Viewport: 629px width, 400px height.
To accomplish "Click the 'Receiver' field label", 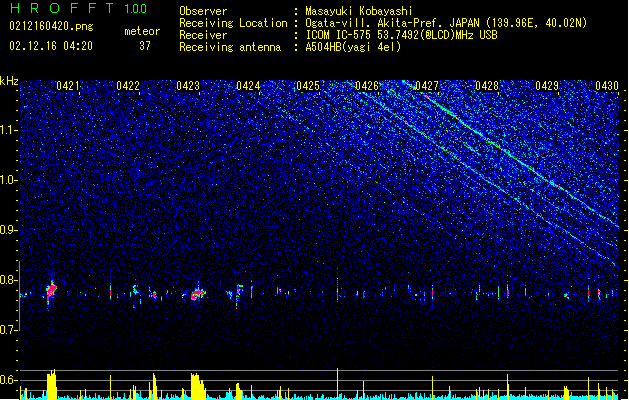I will pyautogui.click(x=203, y=35).
